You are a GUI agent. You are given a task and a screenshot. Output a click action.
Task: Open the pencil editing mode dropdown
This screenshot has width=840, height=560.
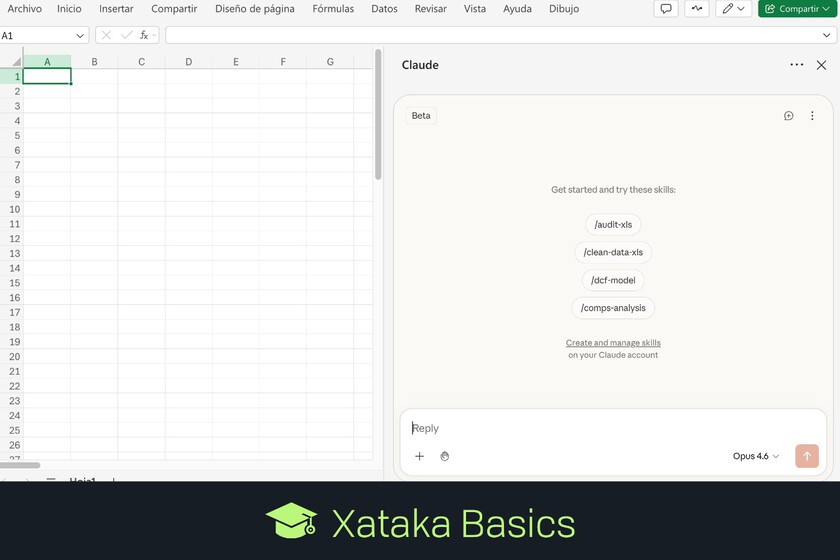click(733, 9)
